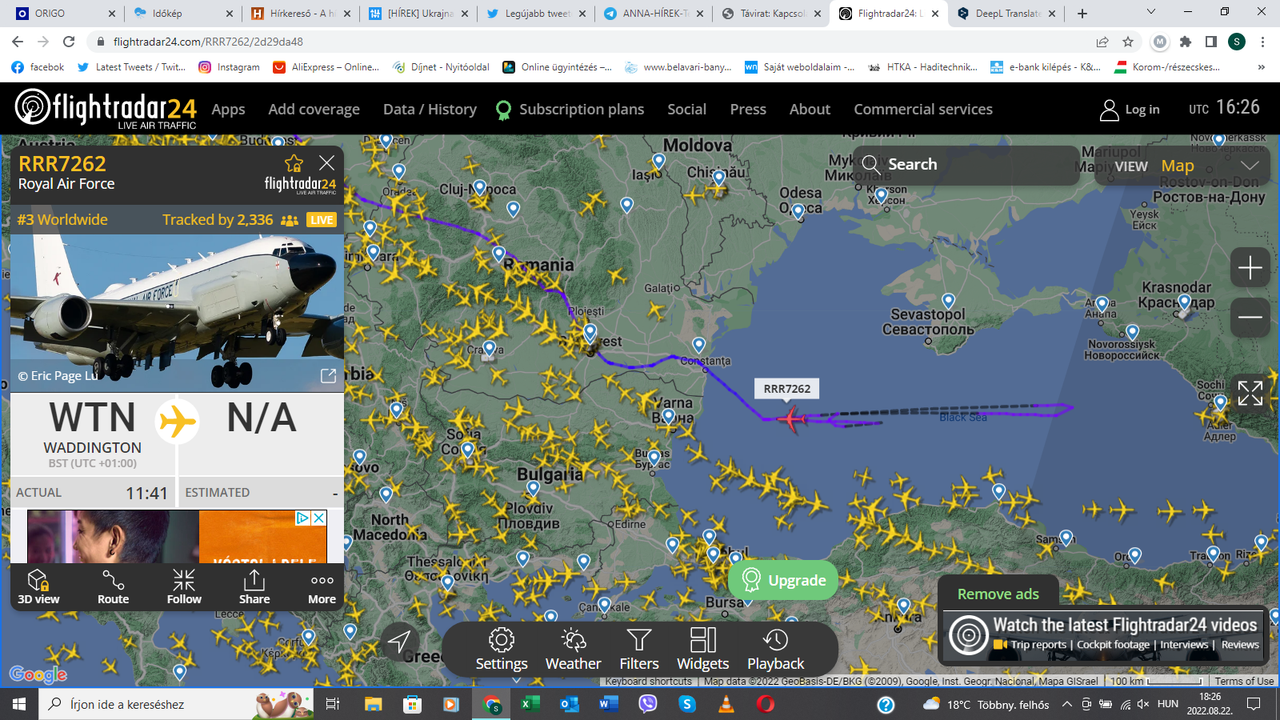Close the advertisement in flight panel
1280x720 pixels.
coord(318,518)
